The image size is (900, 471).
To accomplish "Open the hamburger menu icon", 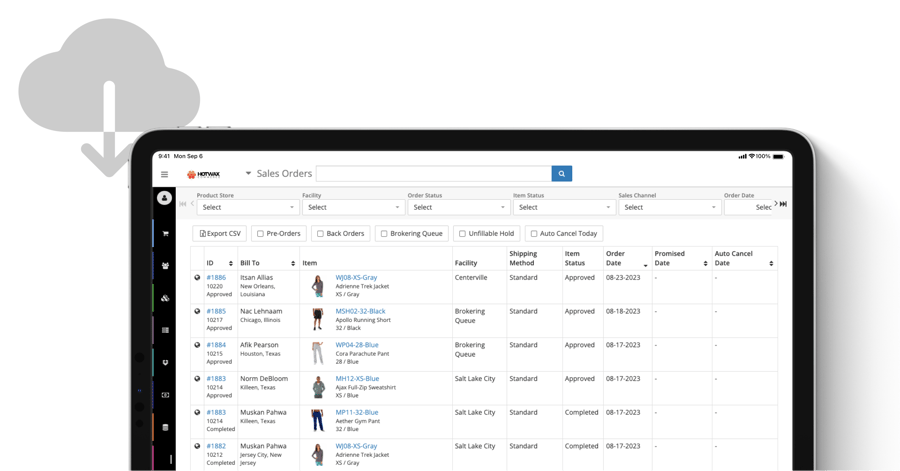I will click(165, 174).
